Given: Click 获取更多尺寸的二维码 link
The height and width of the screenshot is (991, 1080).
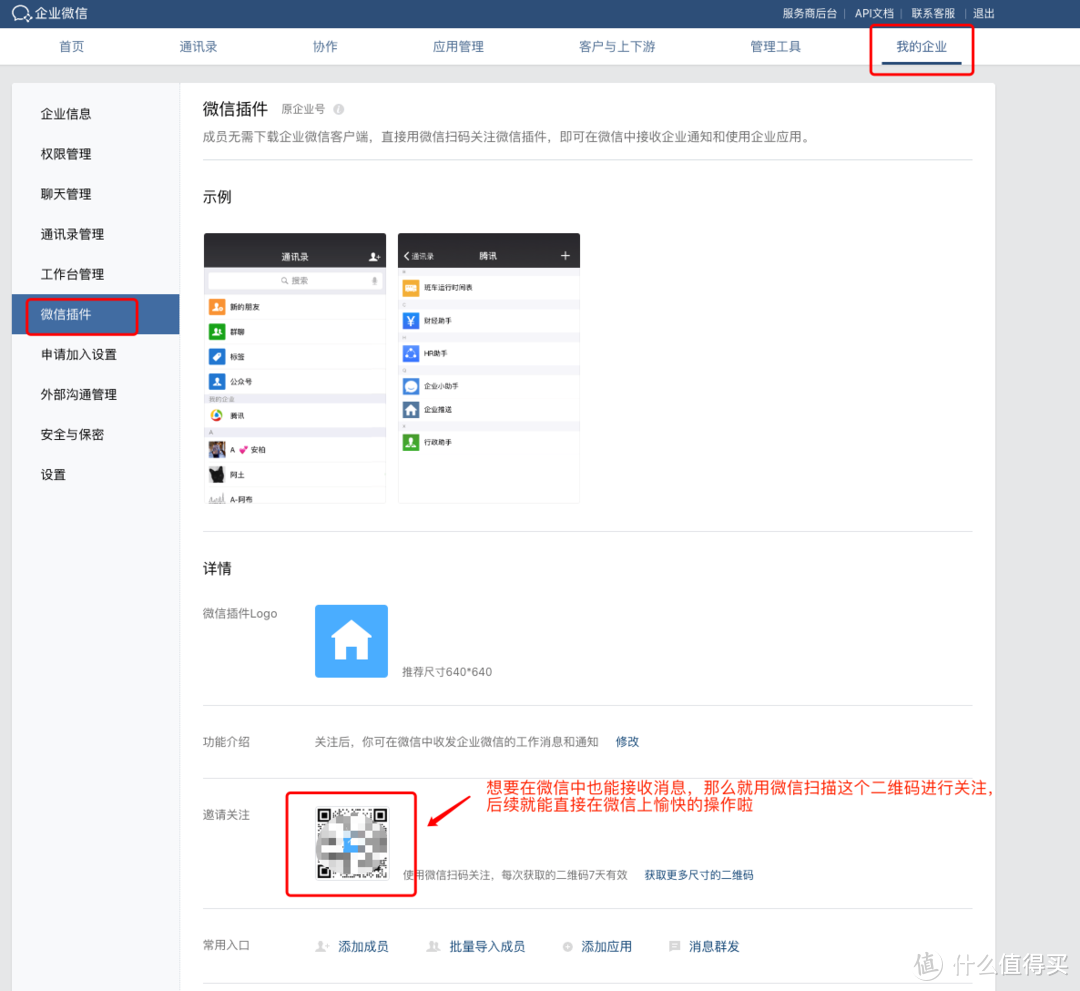Looking at the screenshot, I should 698,875.
